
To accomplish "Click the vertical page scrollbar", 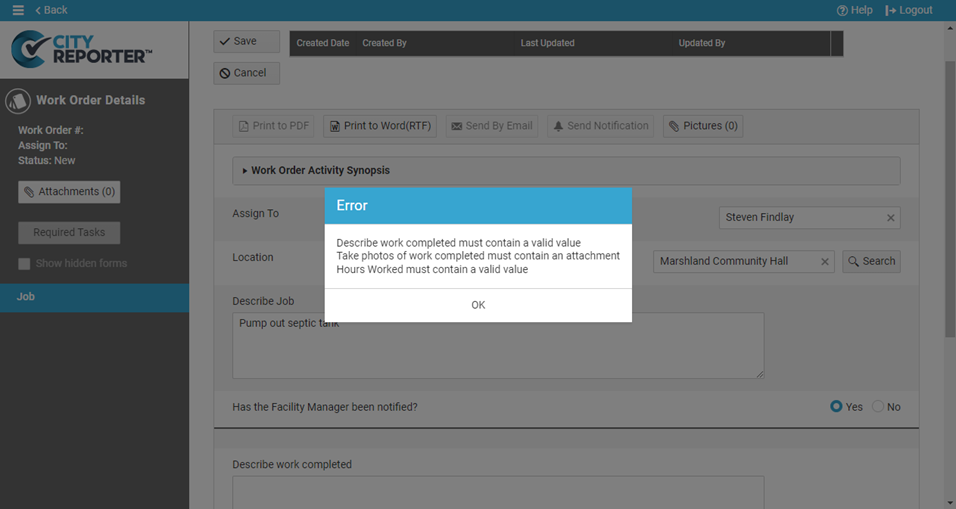I will pyautogui.click(x=949, y=200).
